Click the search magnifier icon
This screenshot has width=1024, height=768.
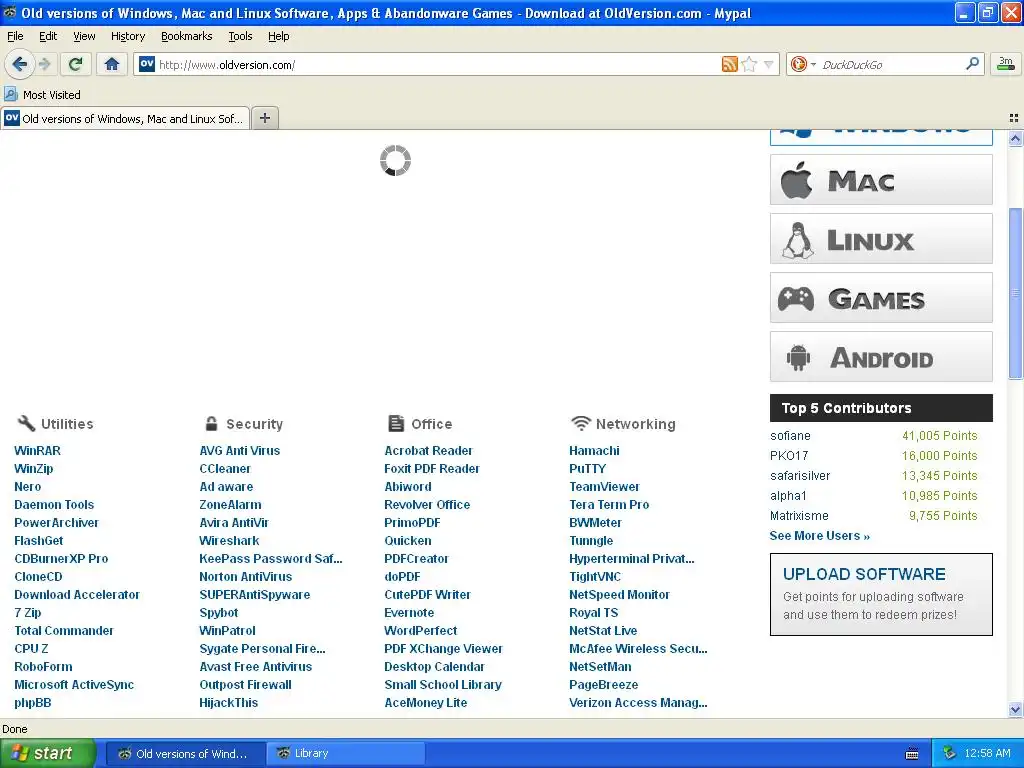(x=972, y=64)
